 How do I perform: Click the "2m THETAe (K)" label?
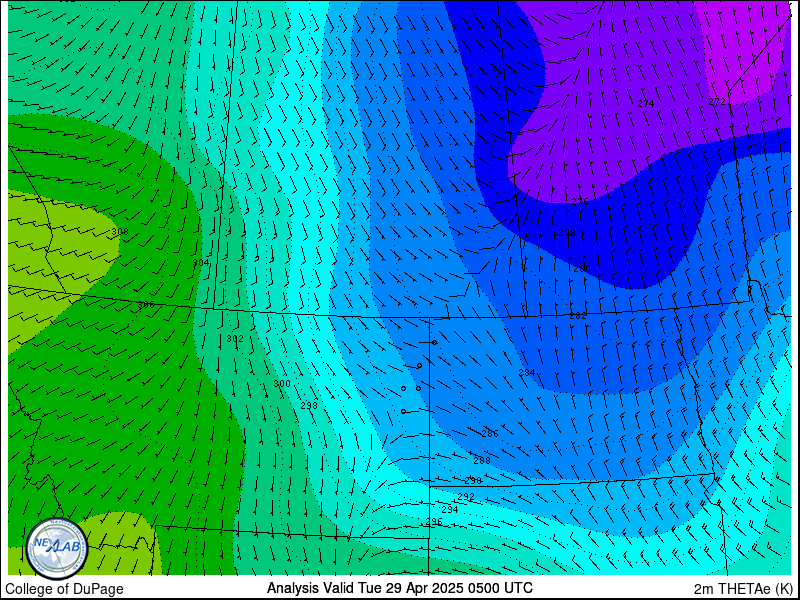coord(743,588)
